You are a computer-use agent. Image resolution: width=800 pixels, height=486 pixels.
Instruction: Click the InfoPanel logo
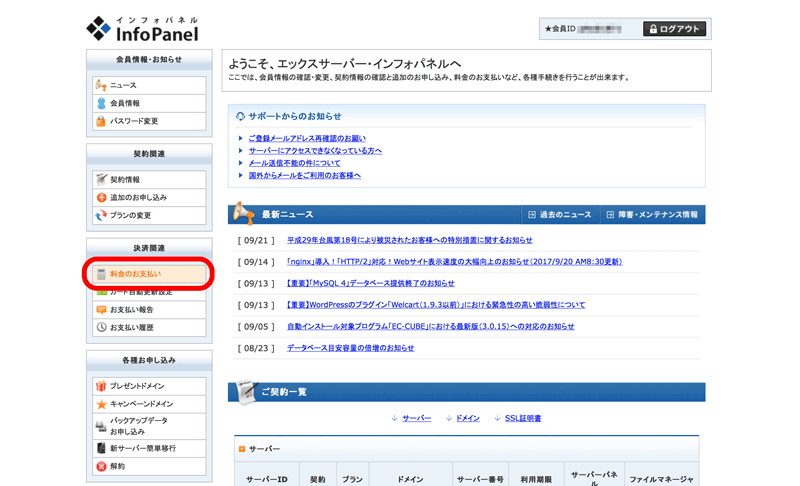[142, 29]
